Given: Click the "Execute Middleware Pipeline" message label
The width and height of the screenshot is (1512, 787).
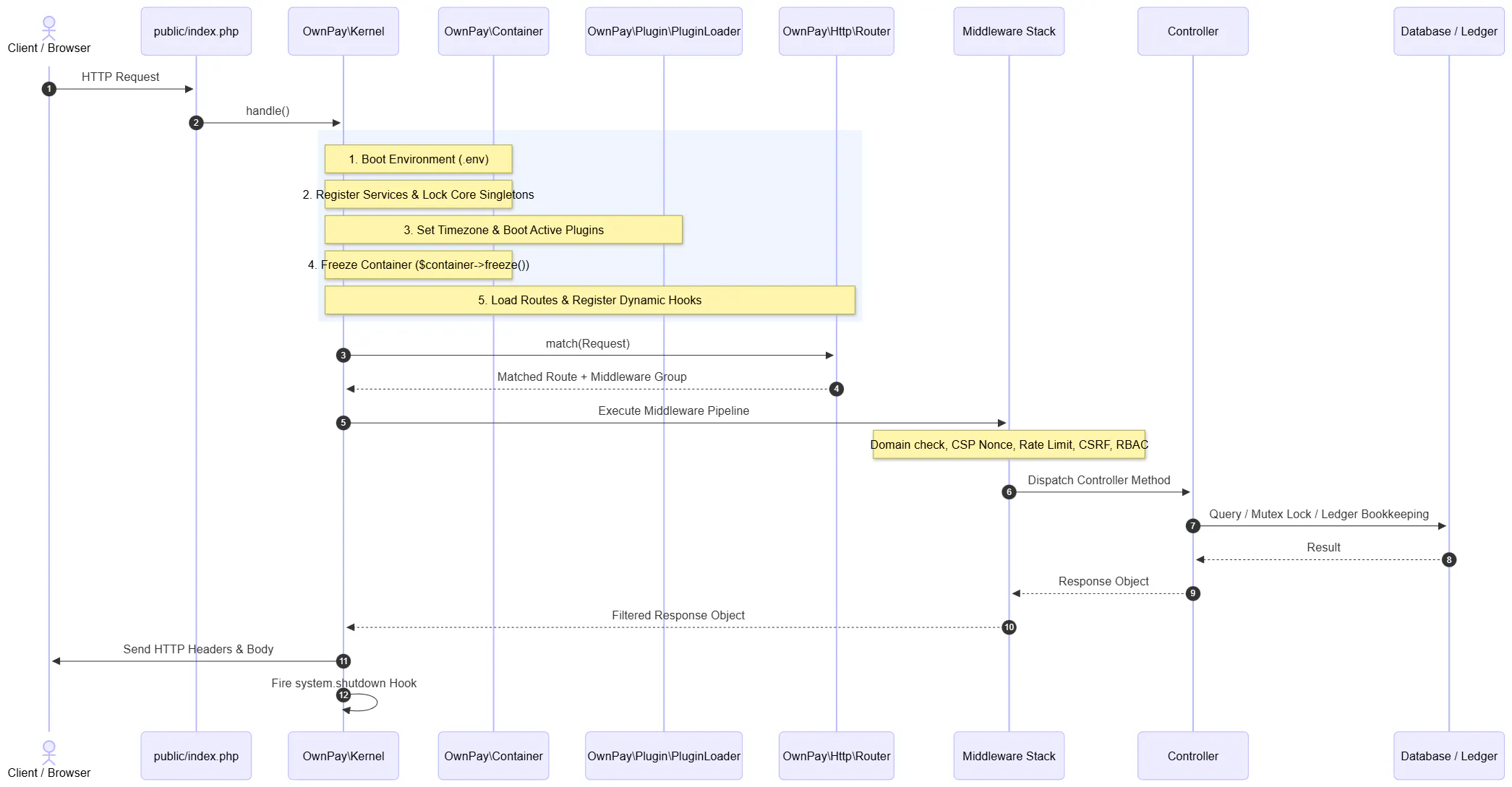Looking at the screenshot, I should [x=674, y=410].
